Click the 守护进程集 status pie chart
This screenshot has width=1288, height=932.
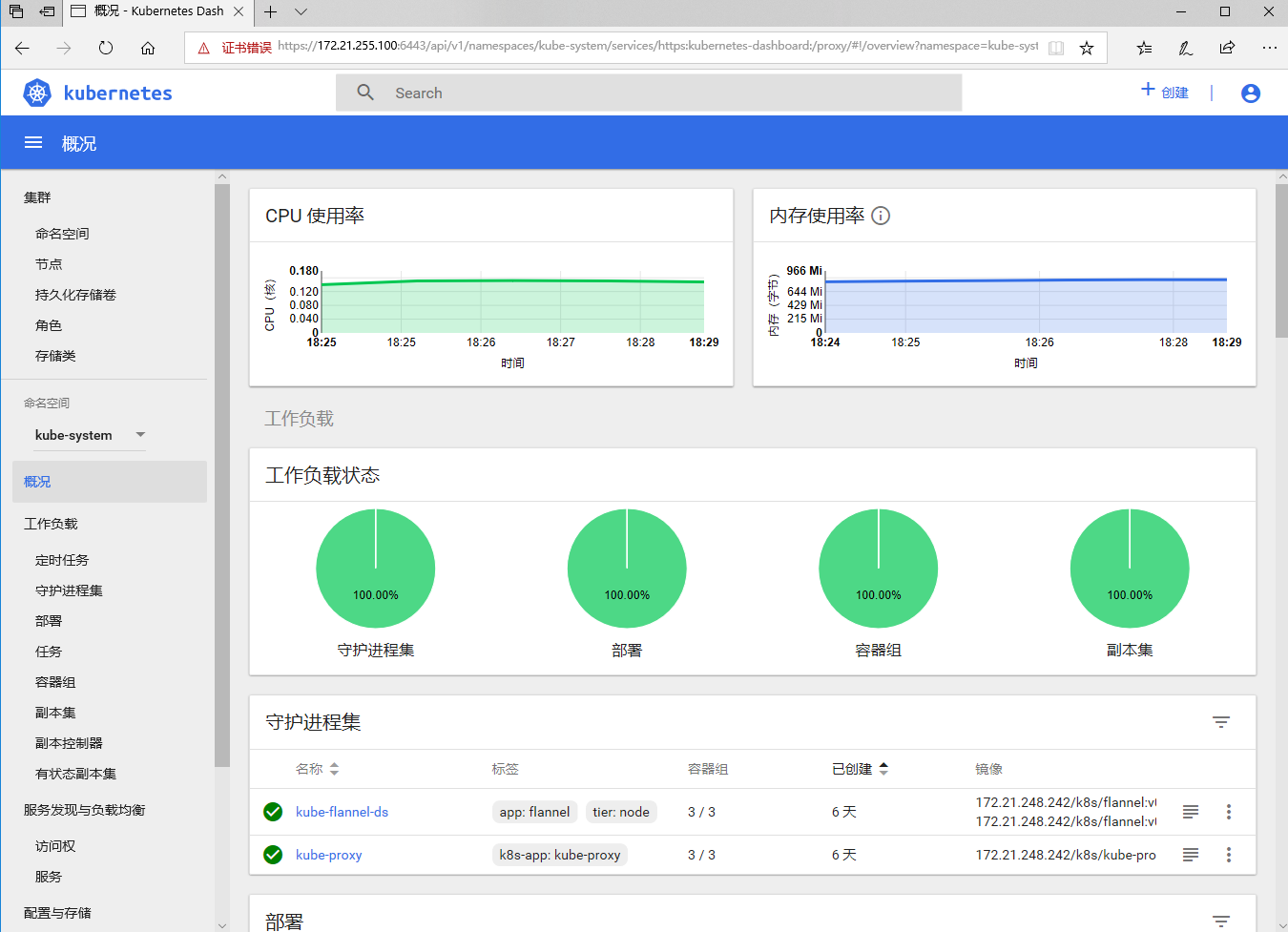[x=376, y=569]
